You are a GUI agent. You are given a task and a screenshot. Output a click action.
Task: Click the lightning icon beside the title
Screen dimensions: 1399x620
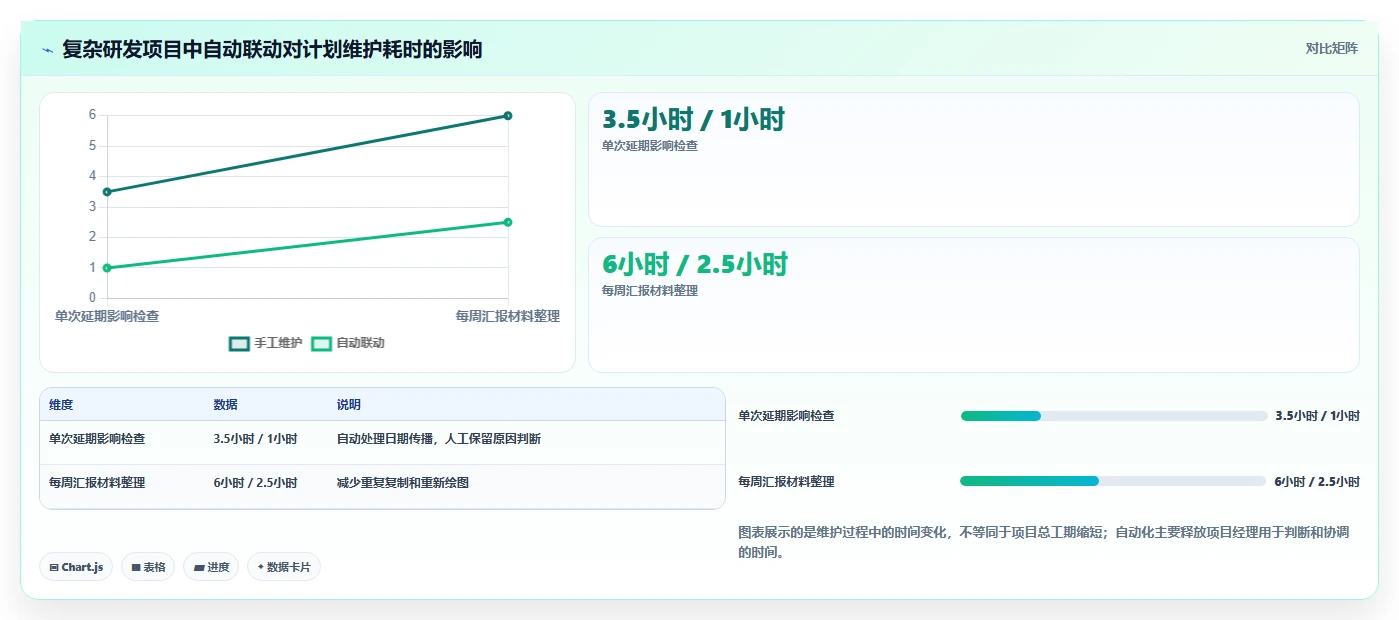(x=47, y=49)
